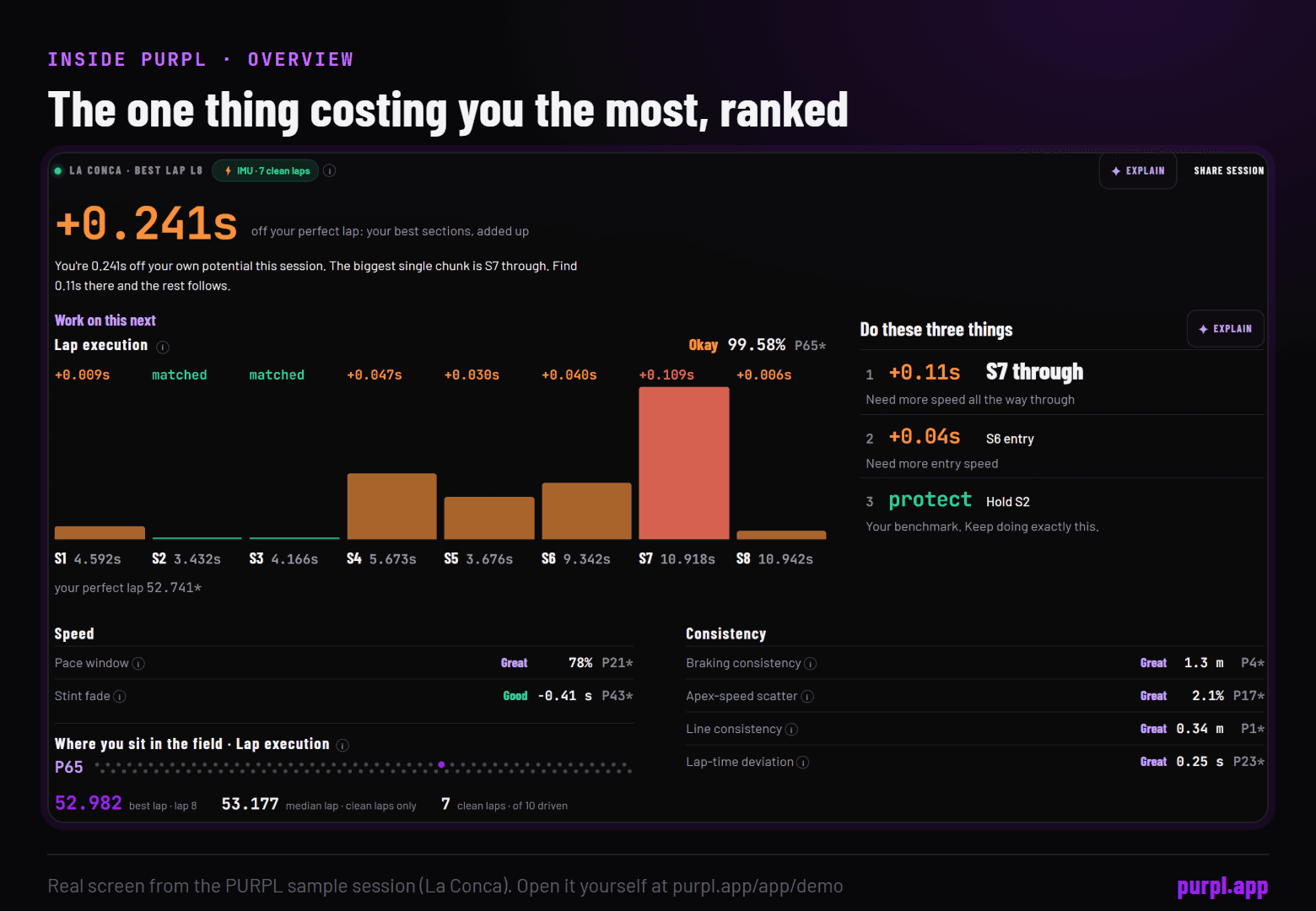Viewport: 1316px width, 911px height.
Task: Select the S2 3.432s sector label
Action: tap(186, 559)
